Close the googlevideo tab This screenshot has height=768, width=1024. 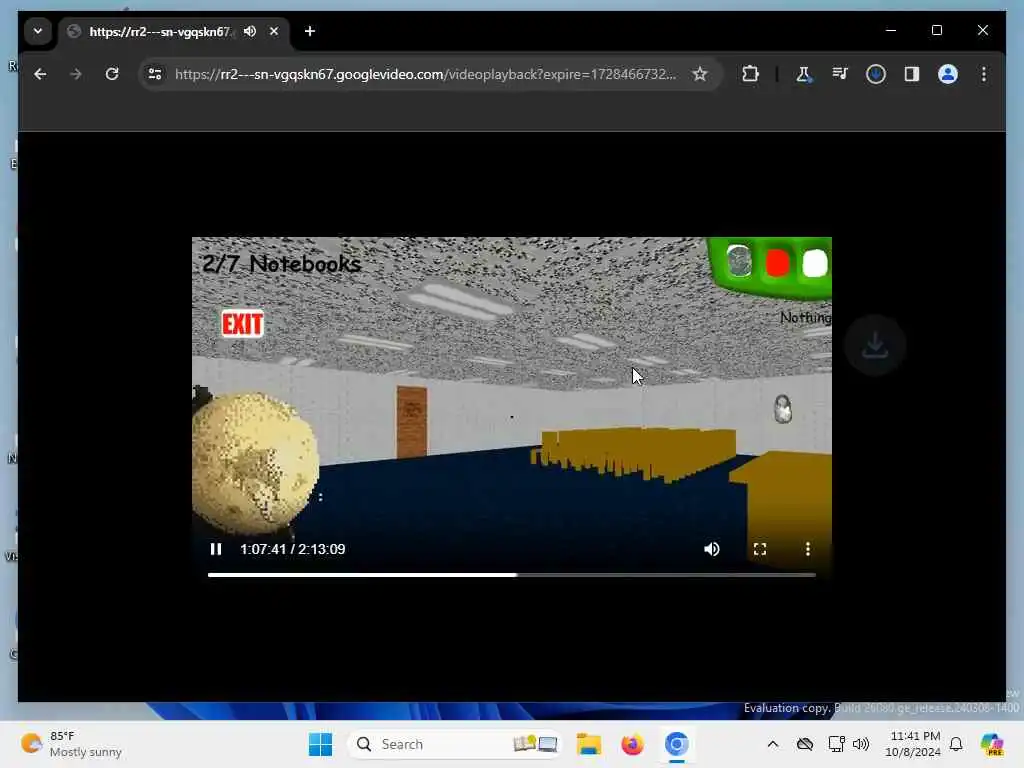[274, 31]
